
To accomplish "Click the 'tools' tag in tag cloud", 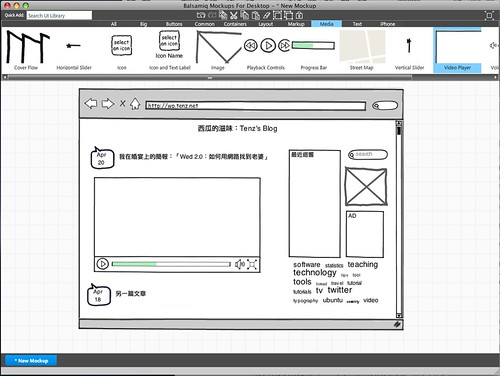I will tap(302, 282).
